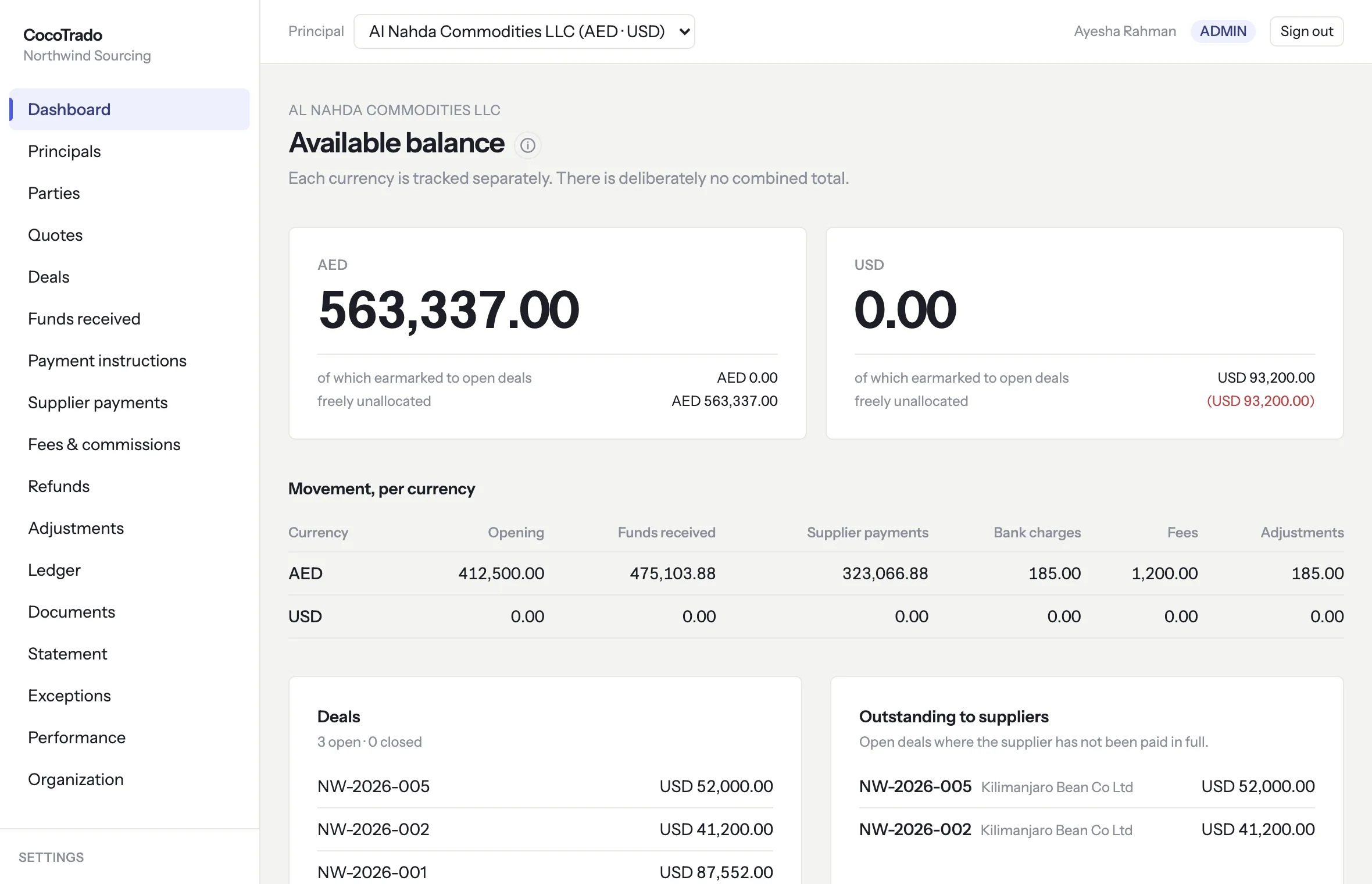Go to Refunds page

pyautogui.click(x=130, y=486)
